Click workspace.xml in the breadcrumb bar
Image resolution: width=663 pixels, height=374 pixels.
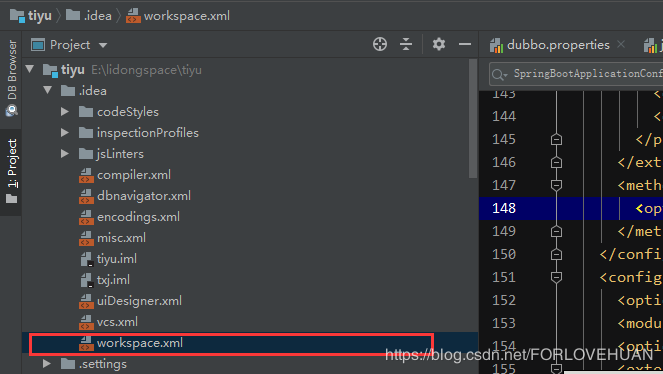point(178,16)
